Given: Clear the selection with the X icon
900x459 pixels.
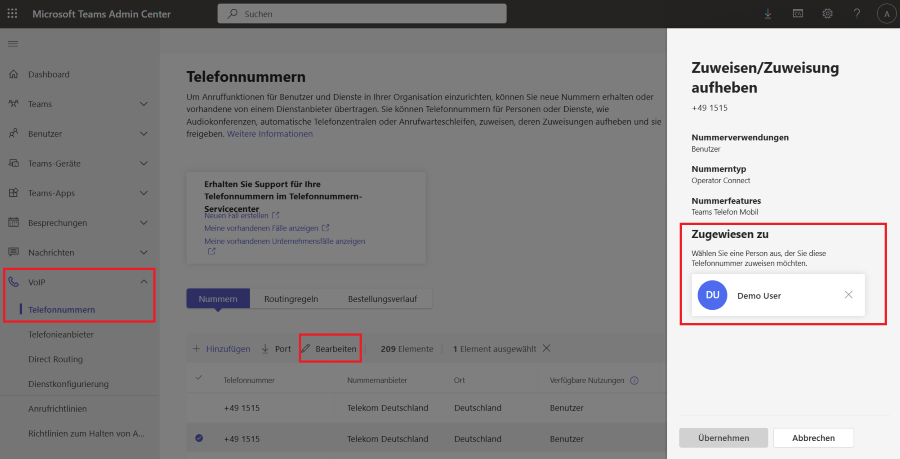Looking at the screenshot, I should [x=546, y=348].
